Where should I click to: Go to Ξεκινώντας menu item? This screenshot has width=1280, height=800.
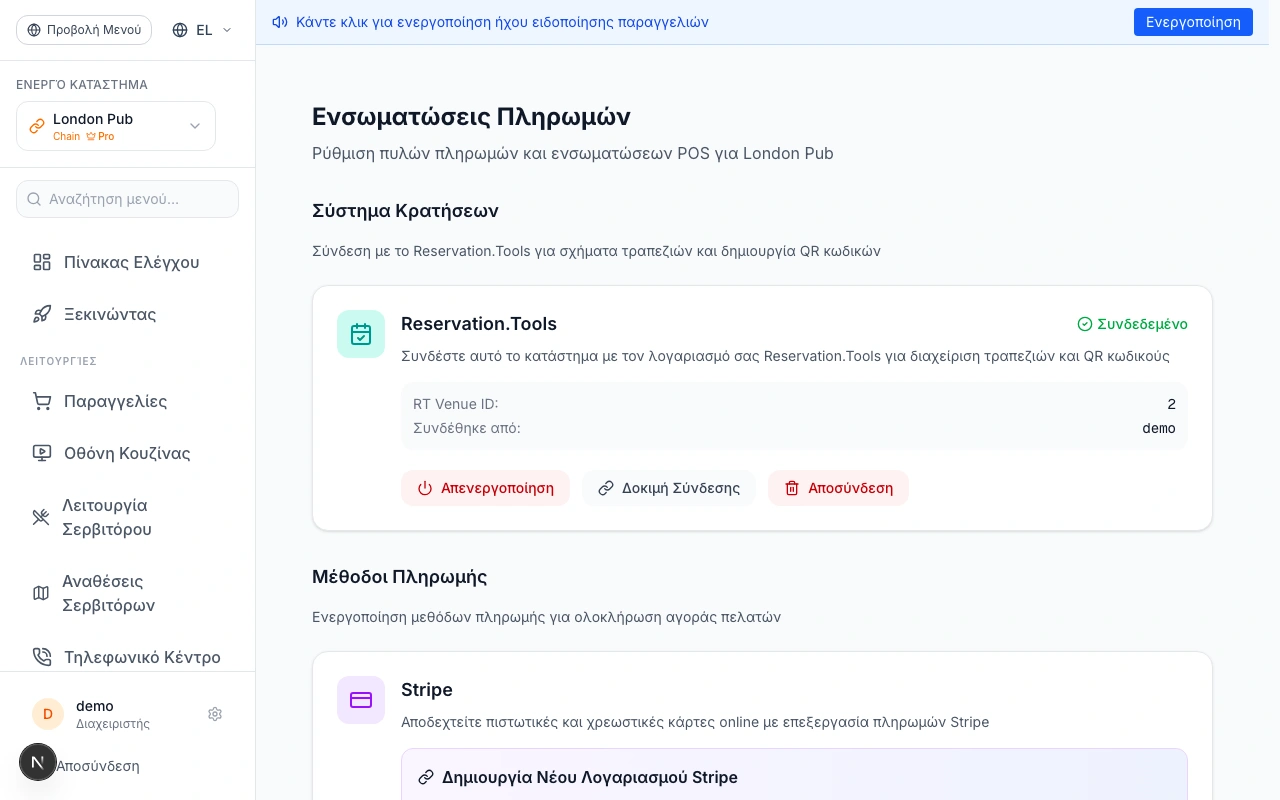[128, 314]
